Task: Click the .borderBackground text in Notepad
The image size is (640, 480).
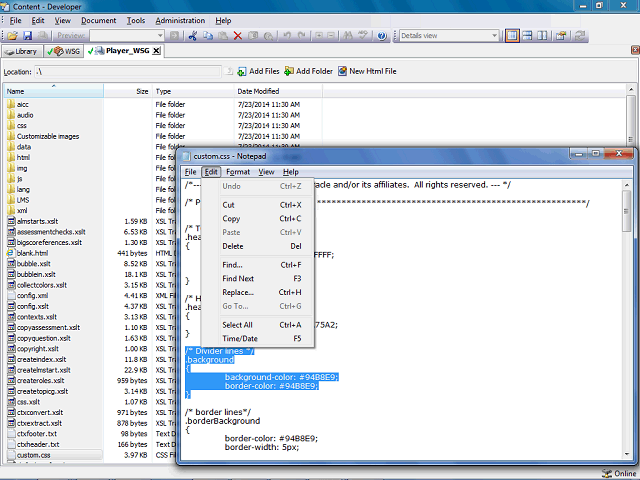Action: tap(222, 421)
